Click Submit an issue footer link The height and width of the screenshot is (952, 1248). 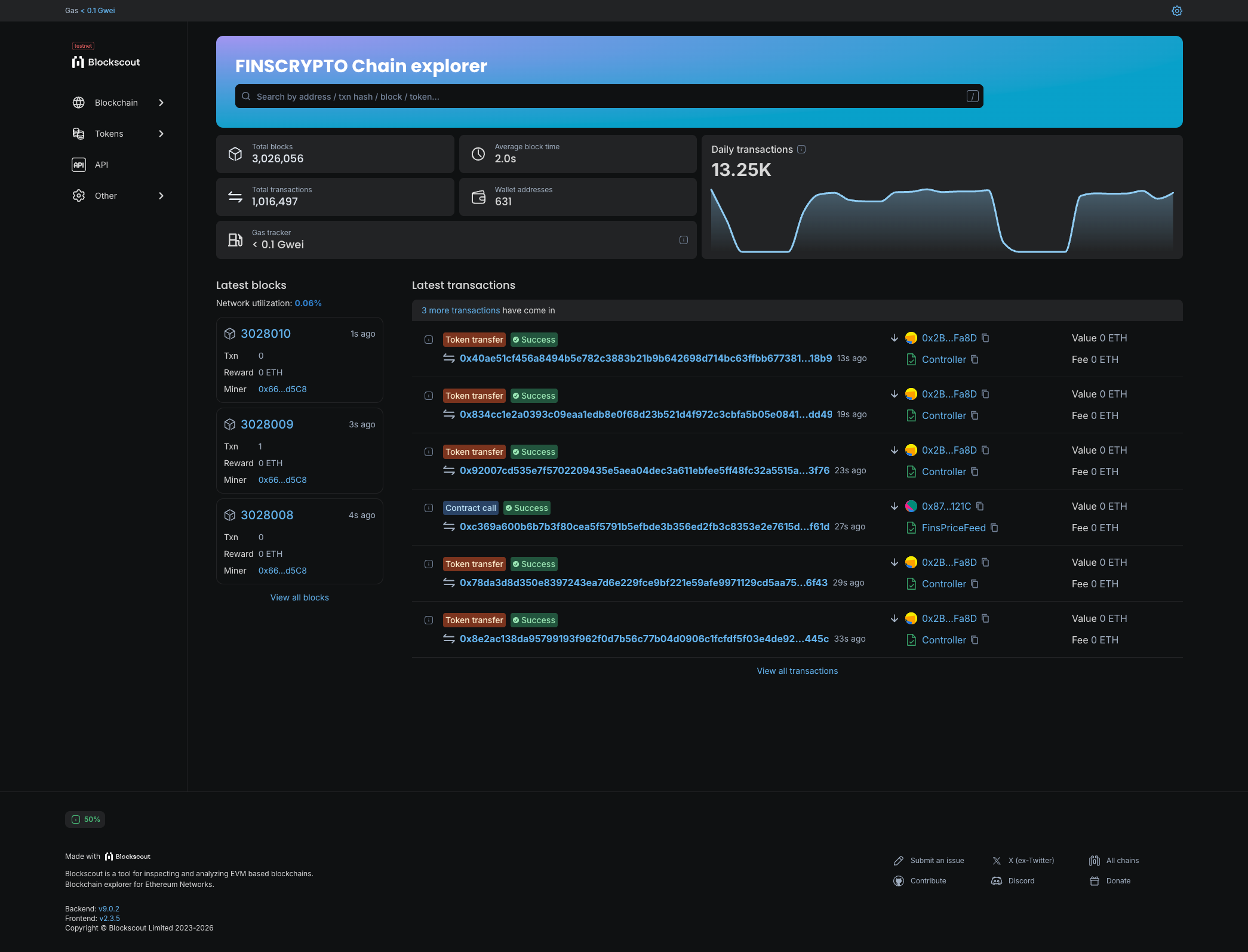pos(929,861)
